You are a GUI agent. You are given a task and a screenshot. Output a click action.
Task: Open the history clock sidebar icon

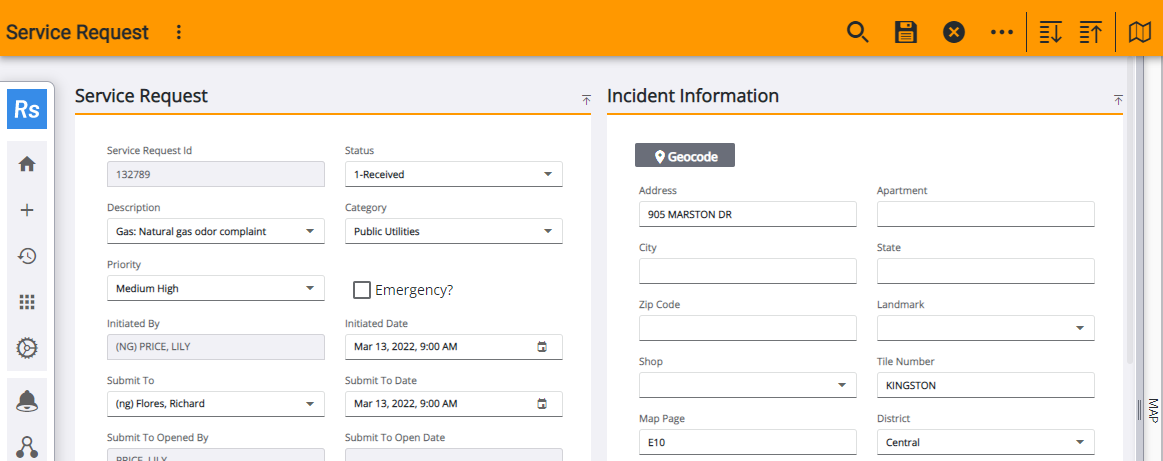coord(27,256)
